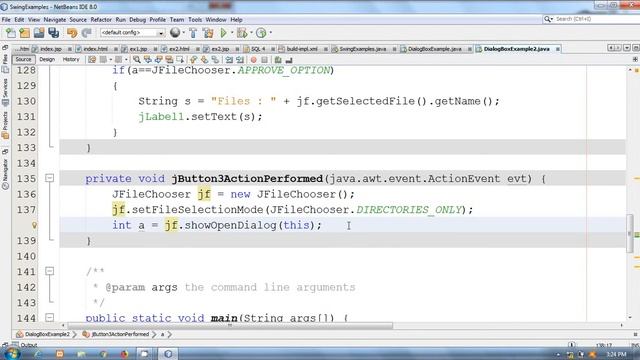Open the Navigate menu

55,20
